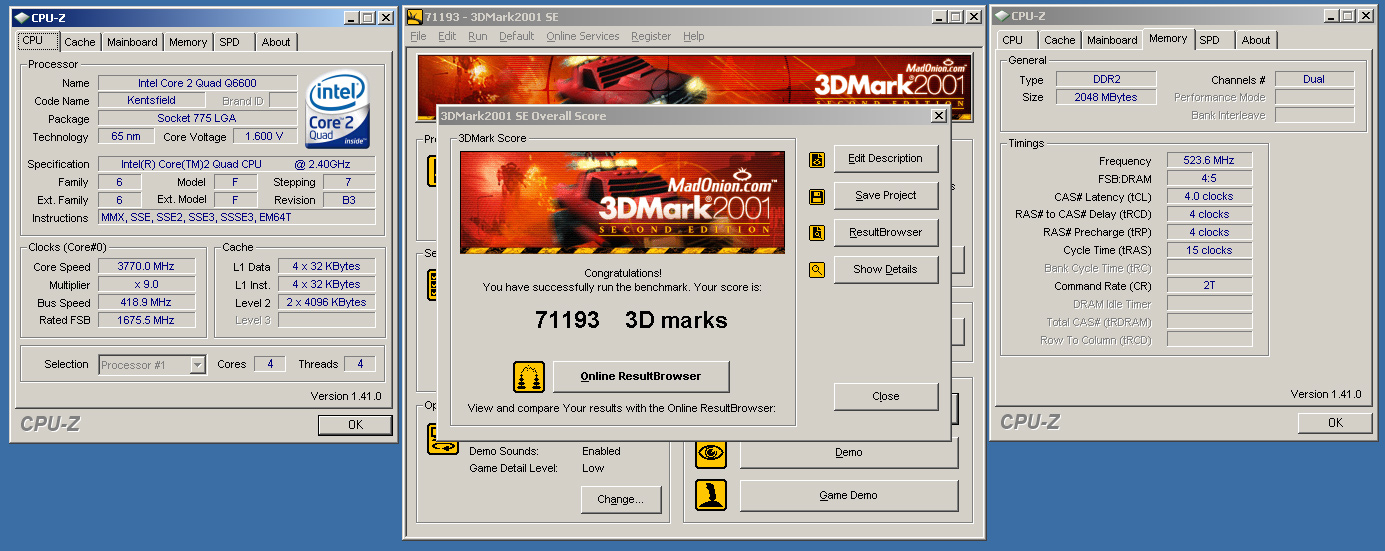Click the Channels # Dual field
This screenshot has height=551, width=1385.
click(x=1314, y=79)
